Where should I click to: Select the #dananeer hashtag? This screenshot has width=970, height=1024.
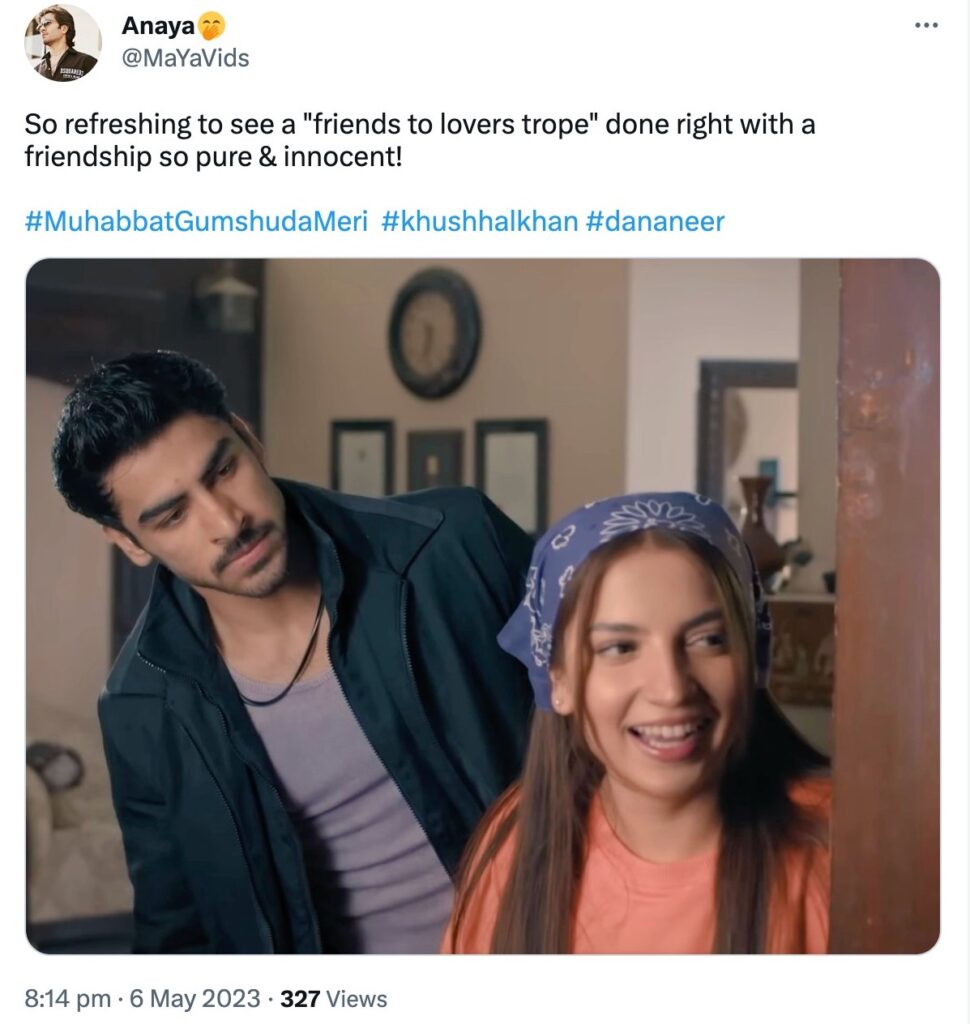(655, 221)
